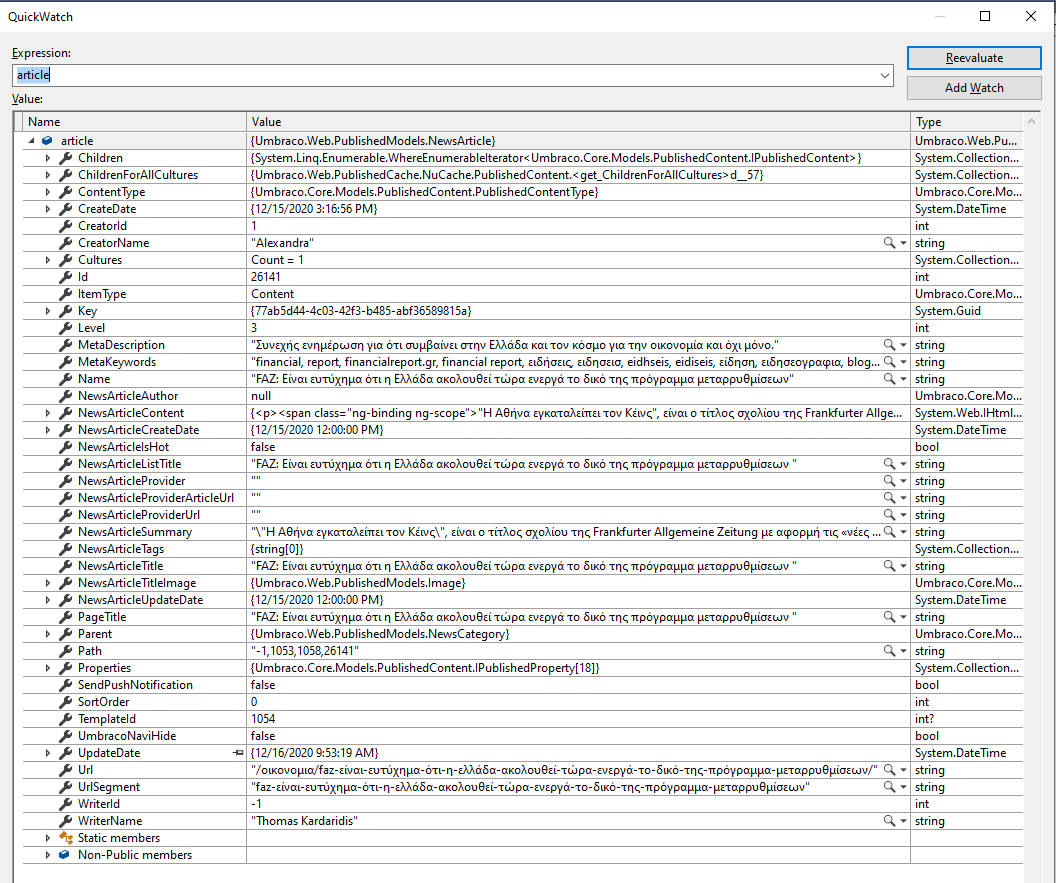The height and width of the screenshot is (883, 1056).
Task: Click the Static members icon
Action: (x=66, y=838)
